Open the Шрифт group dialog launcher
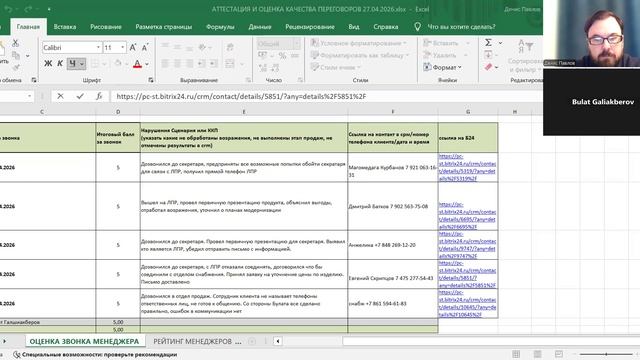640x360 pixels. 151,80
